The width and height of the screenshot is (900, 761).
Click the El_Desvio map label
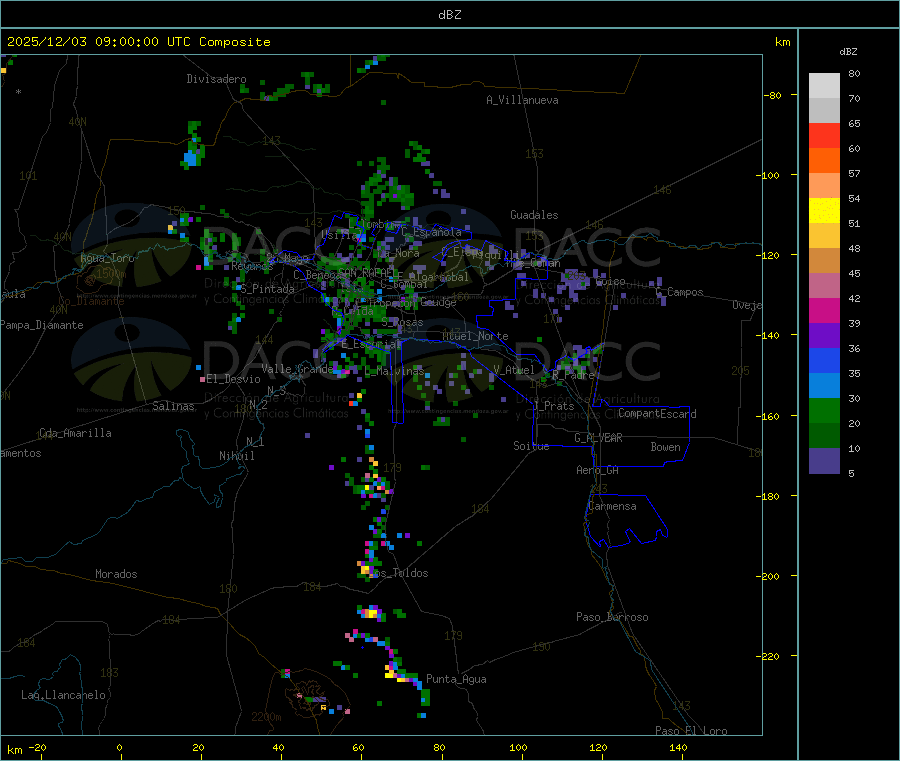(x=233, y=379)
